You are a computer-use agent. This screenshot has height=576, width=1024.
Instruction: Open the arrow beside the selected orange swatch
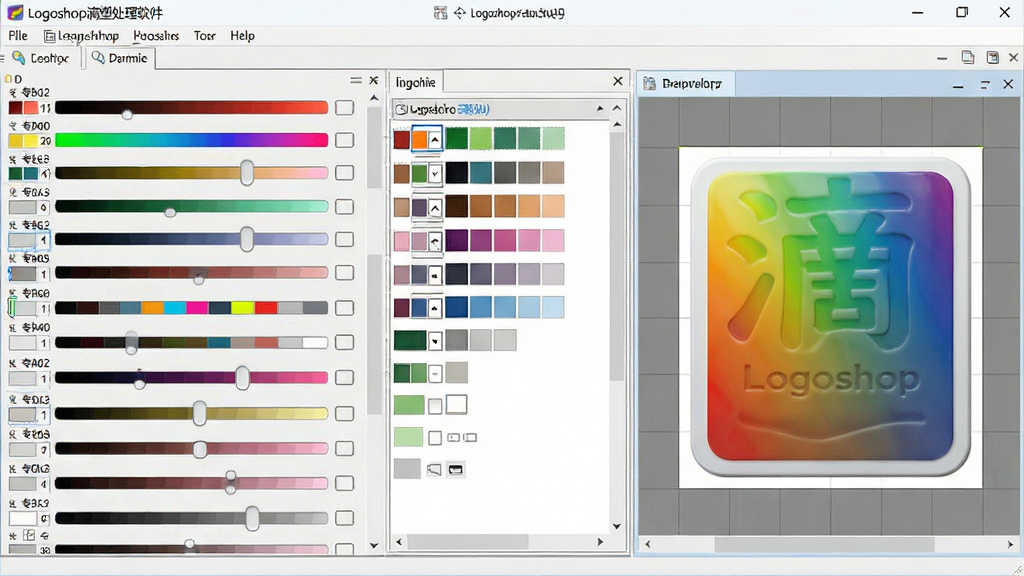coord(434,139)
